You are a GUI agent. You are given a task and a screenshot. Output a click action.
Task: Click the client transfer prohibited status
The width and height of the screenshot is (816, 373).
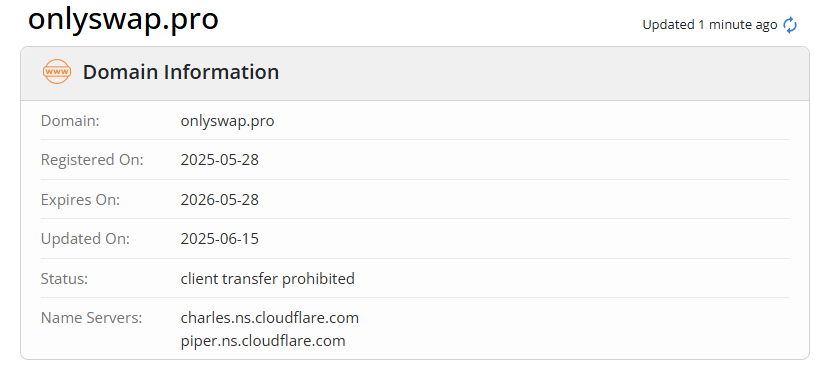pos(267,279)
